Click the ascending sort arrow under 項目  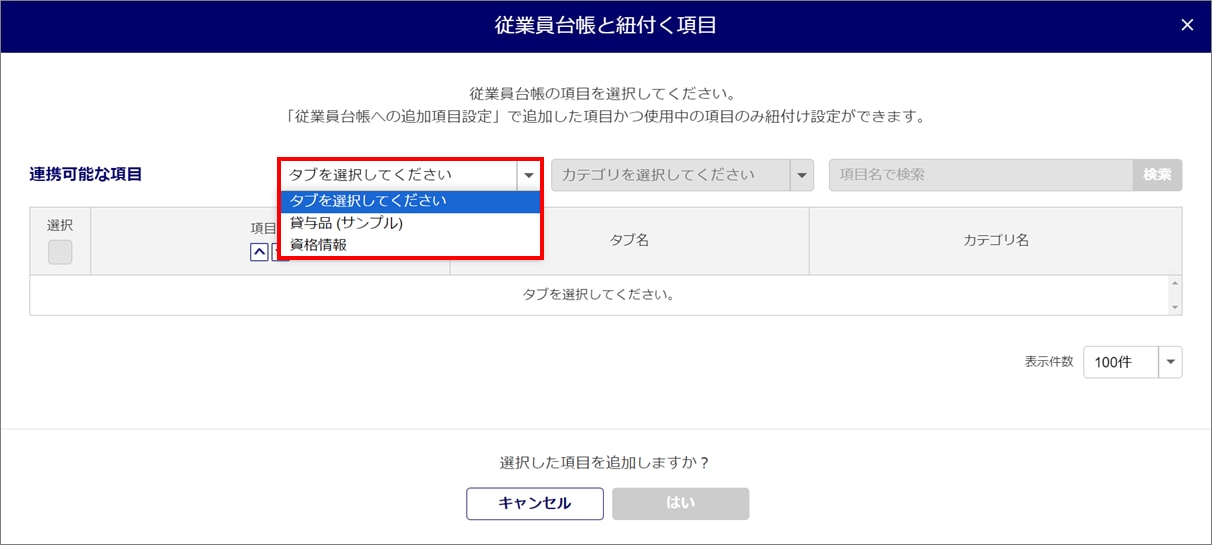[259, 252]
